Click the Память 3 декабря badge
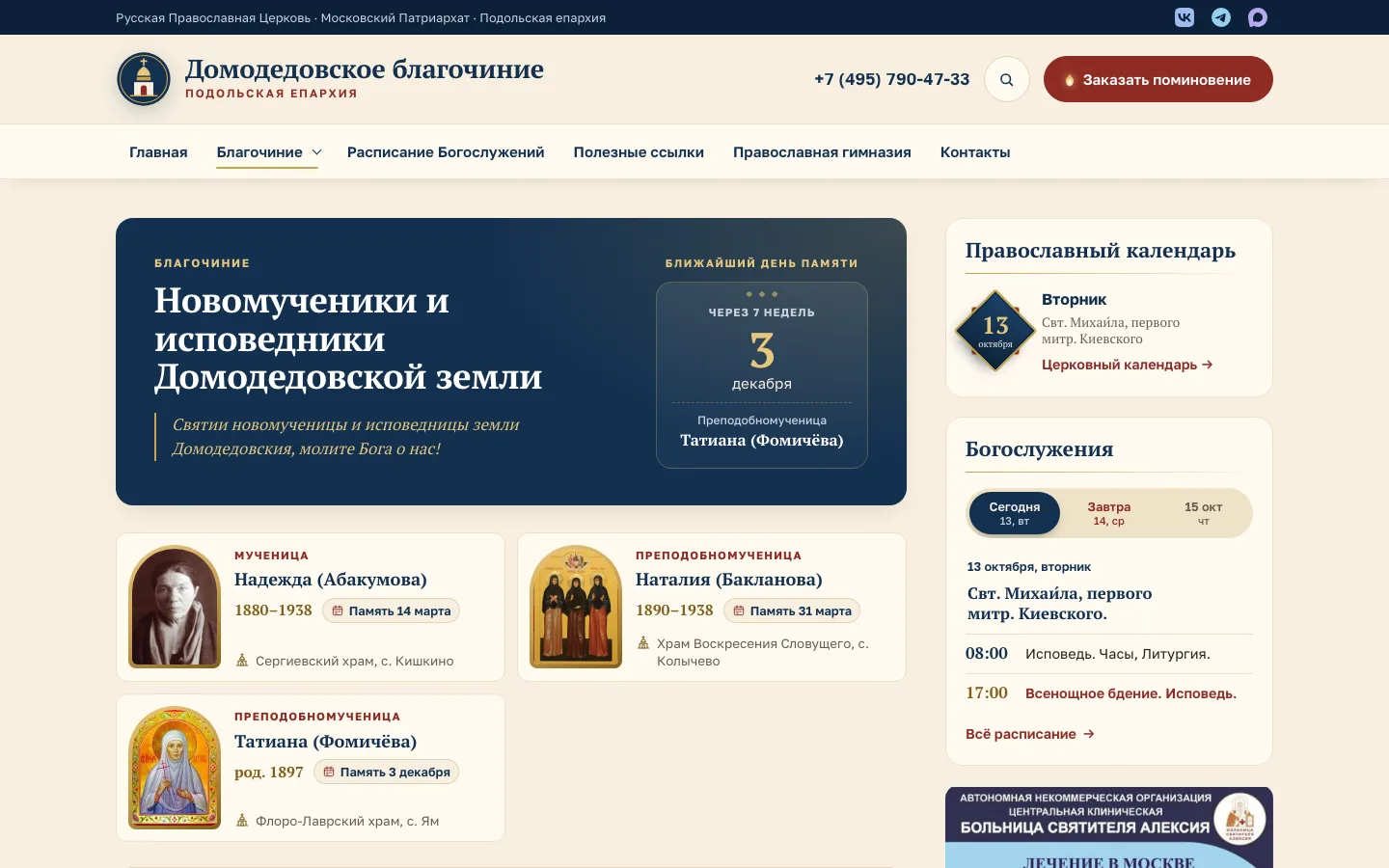 [x=387, y=772]
